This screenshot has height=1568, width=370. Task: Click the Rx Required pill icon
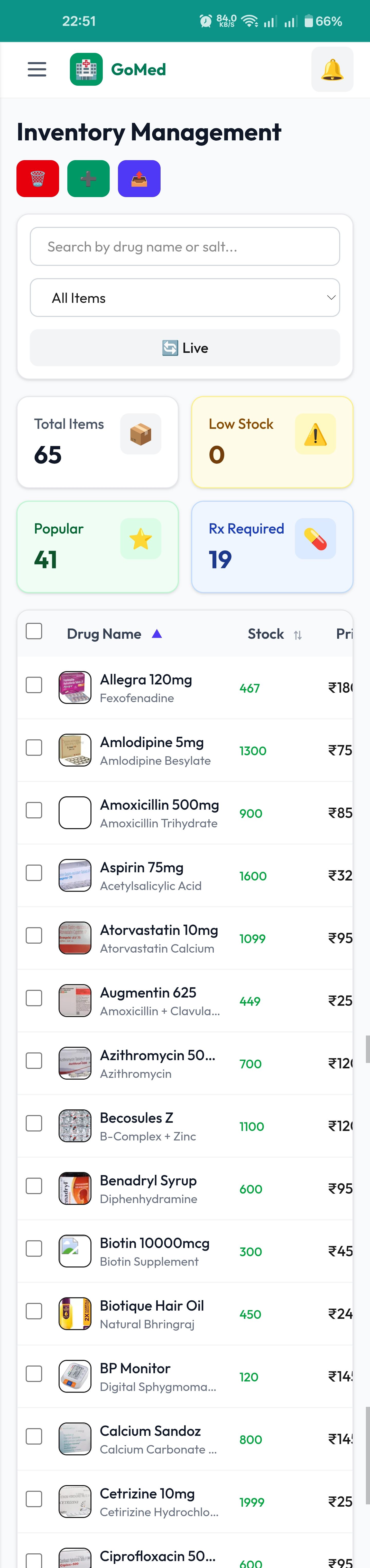315,539
